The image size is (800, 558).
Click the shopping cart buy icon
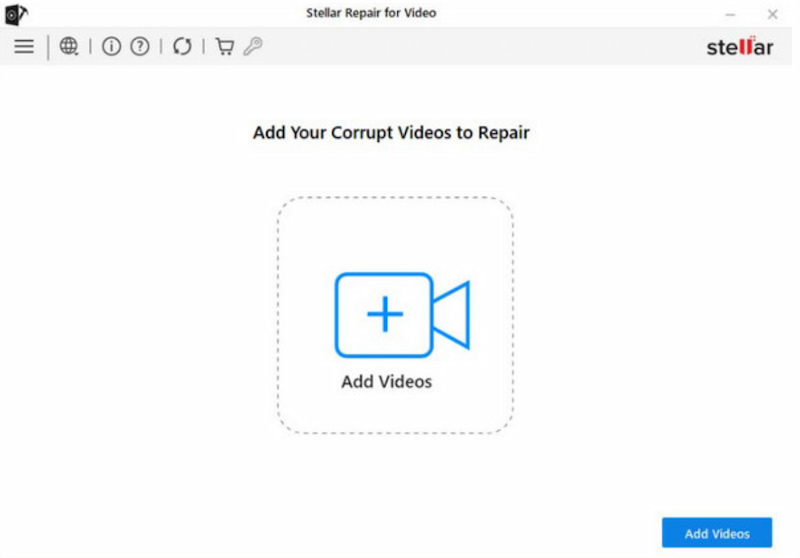[225, 47]
